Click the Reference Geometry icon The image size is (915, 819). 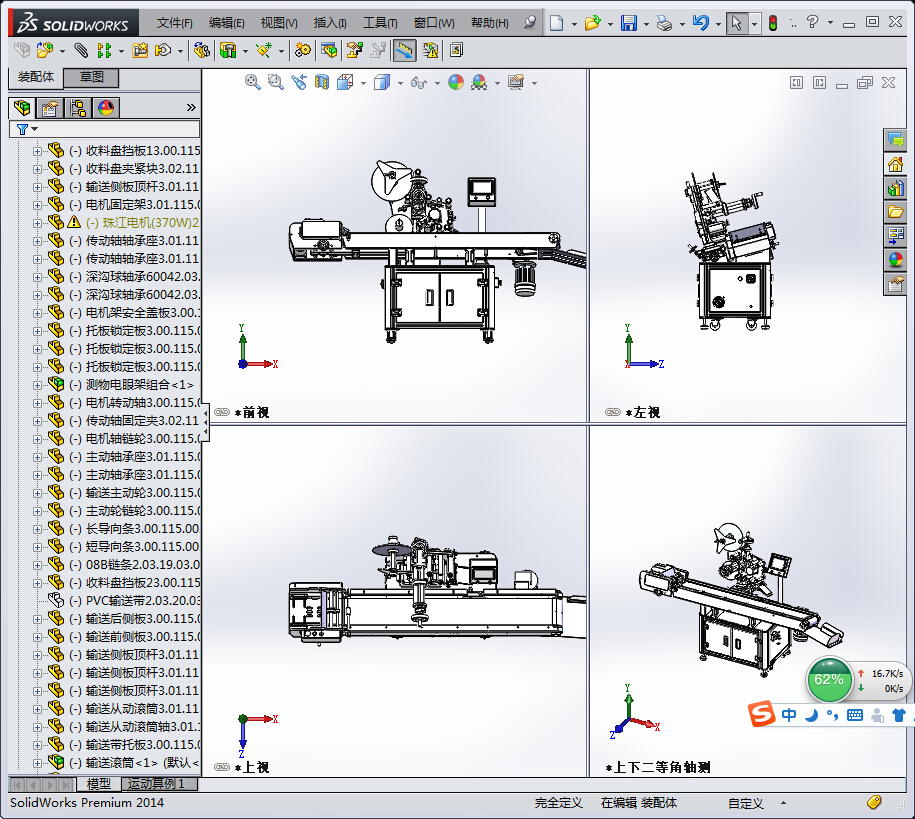pos(264,51)
